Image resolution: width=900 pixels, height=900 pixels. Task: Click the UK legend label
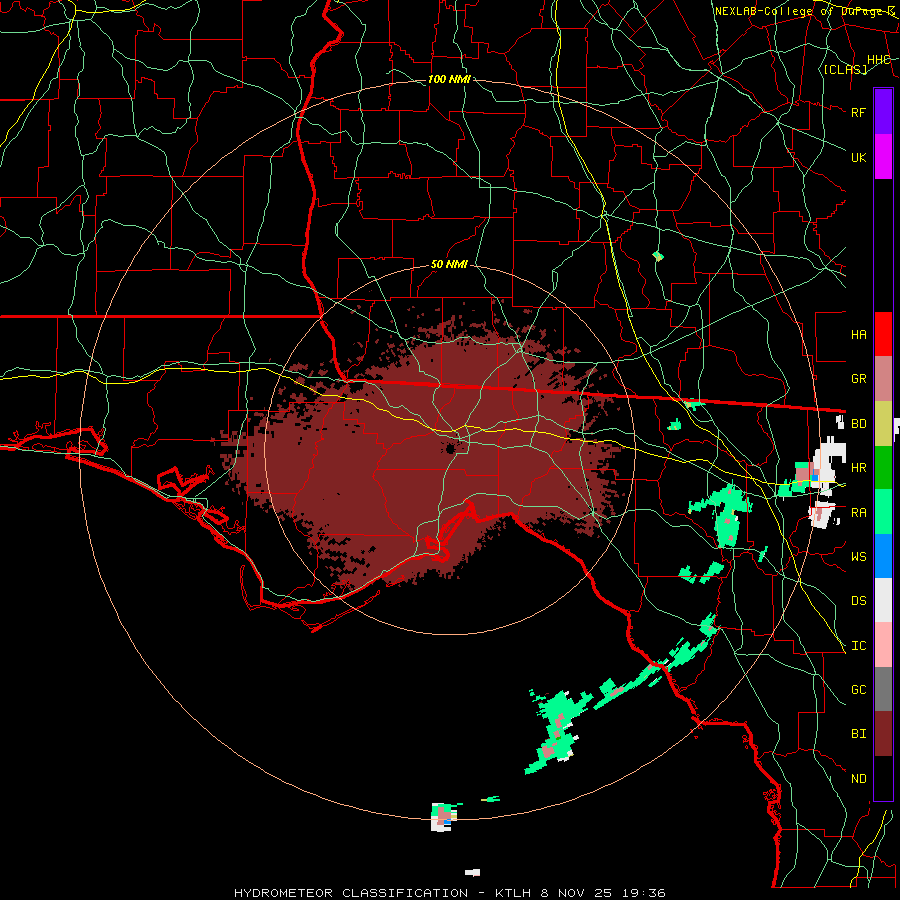click(x=859, y=157)
